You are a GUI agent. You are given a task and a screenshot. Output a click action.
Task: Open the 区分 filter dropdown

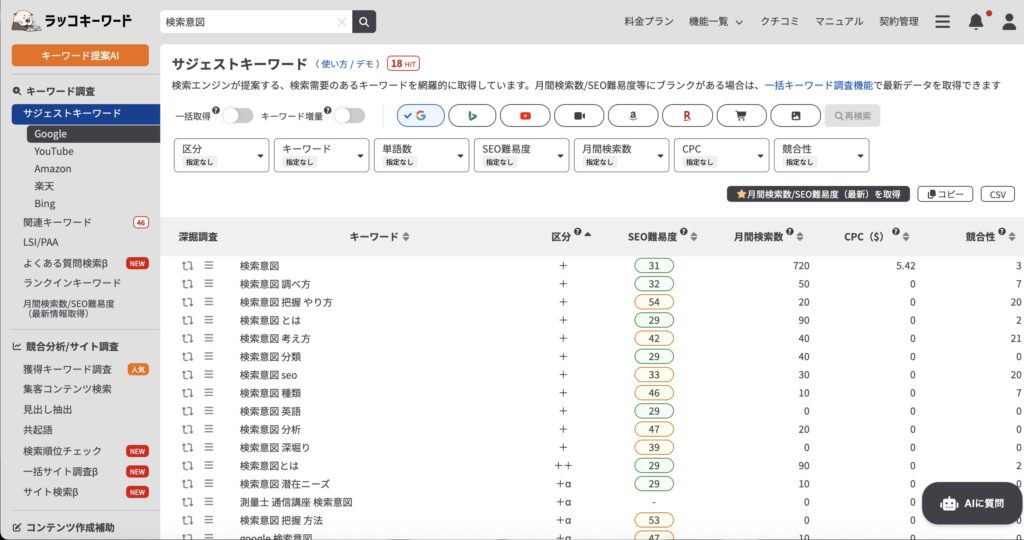[x=221, y=155]
